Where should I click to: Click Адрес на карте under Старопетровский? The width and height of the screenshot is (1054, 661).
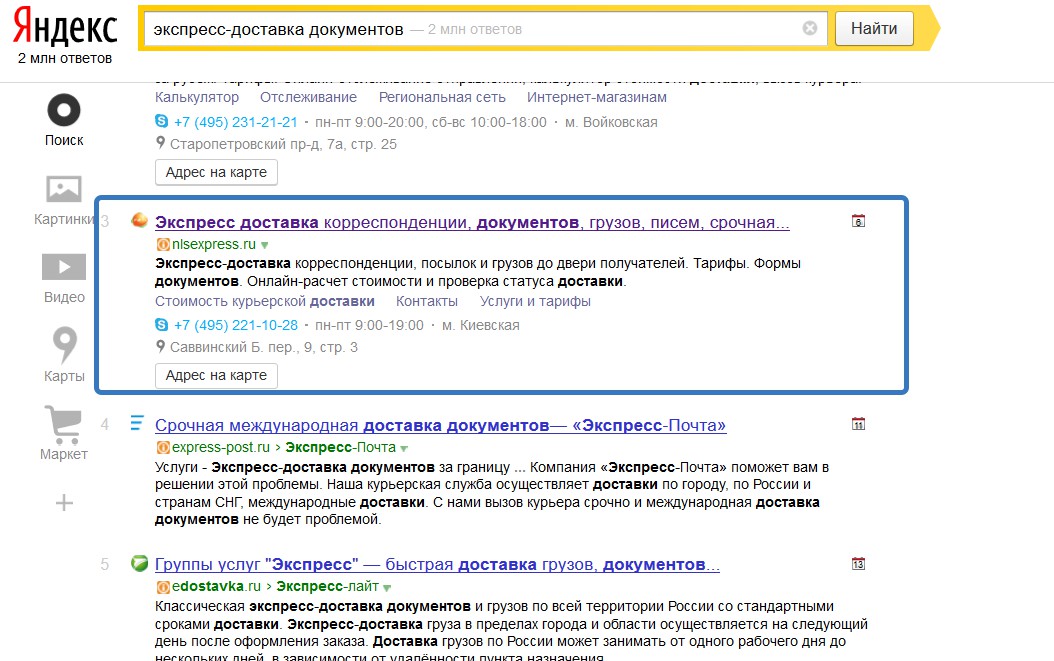tap(216, 172)
